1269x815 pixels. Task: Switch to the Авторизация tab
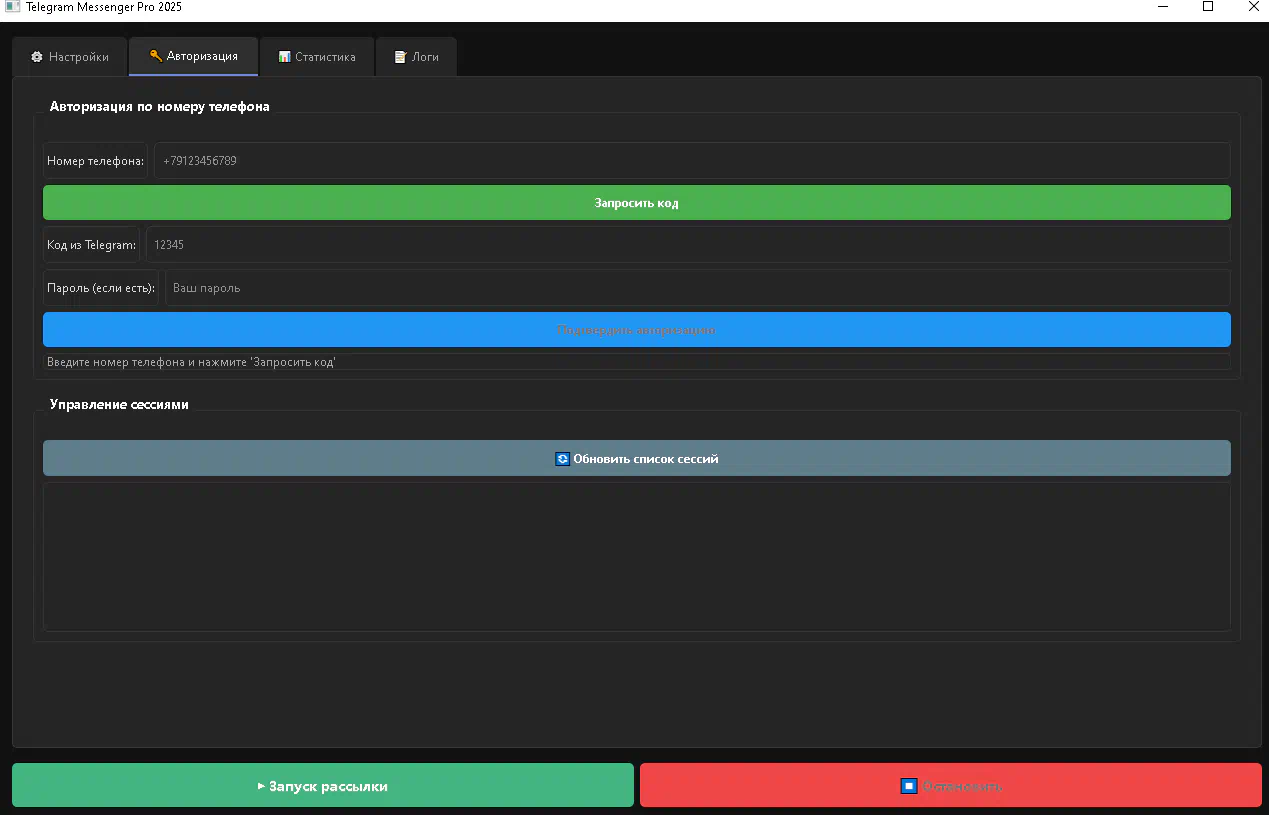click(193, 56)
